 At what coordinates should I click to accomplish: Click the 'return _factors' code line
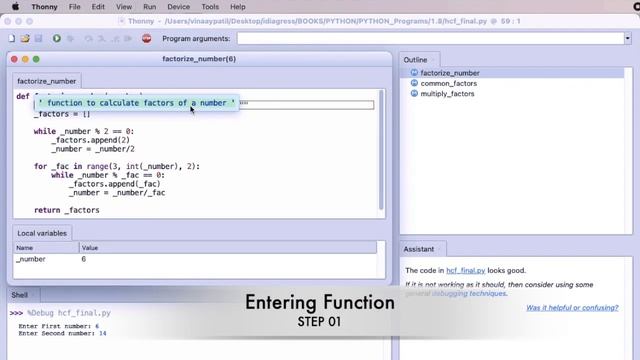click(67, 210)
